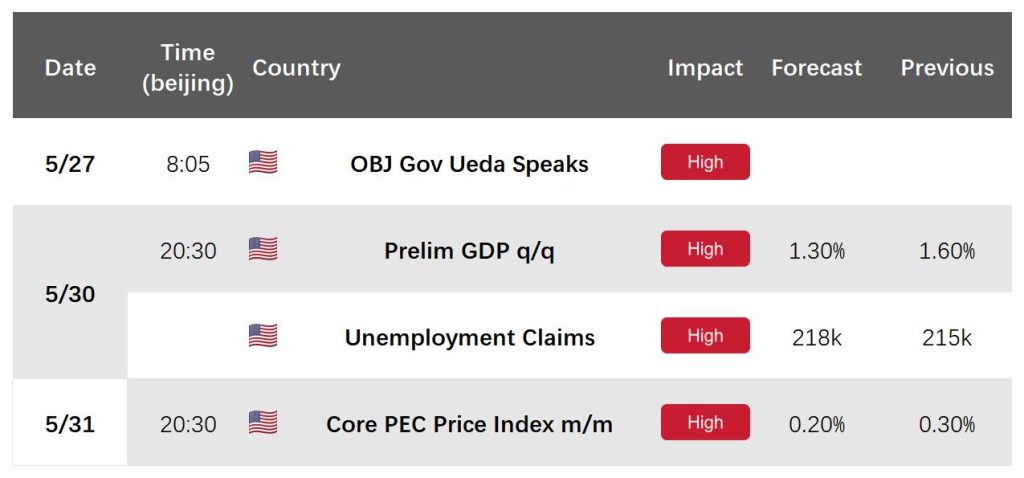Click the Country column header
Viewport: 1024px width, 478px height.
pyautogui.click(x=296, y=67)
